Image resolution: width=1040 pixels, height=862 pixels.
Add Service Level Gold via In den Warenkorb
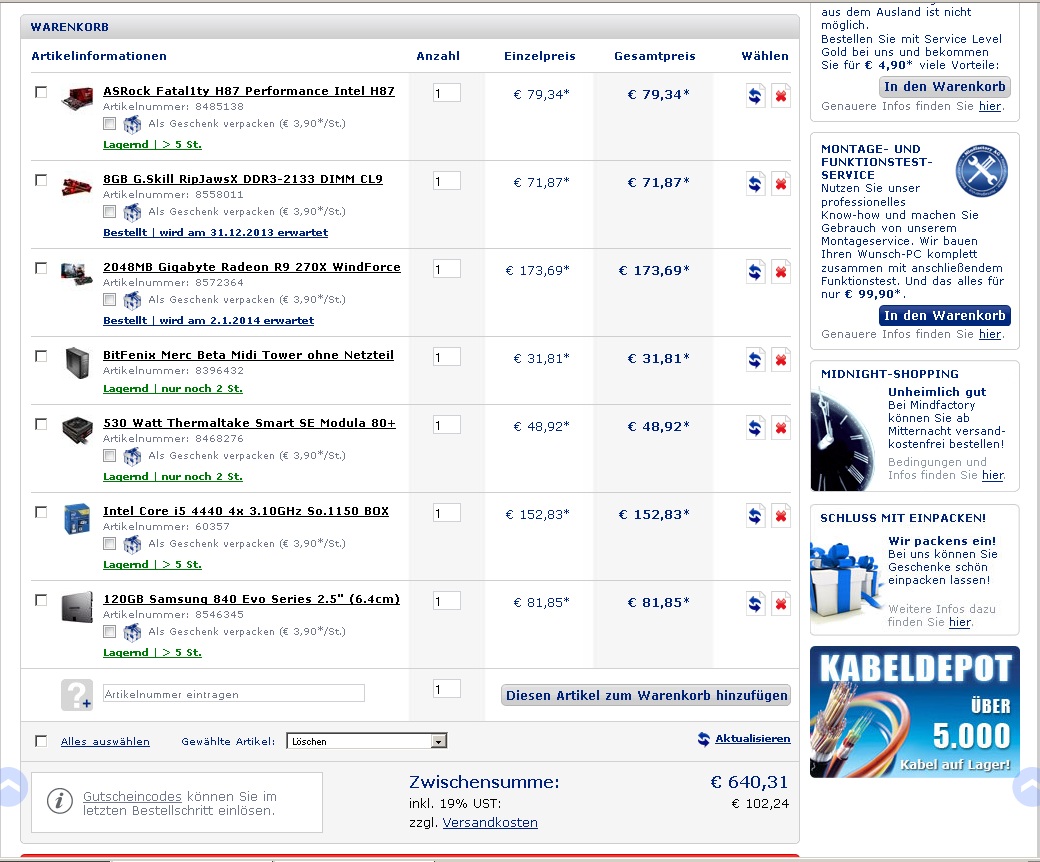click(x=945, y=86)
